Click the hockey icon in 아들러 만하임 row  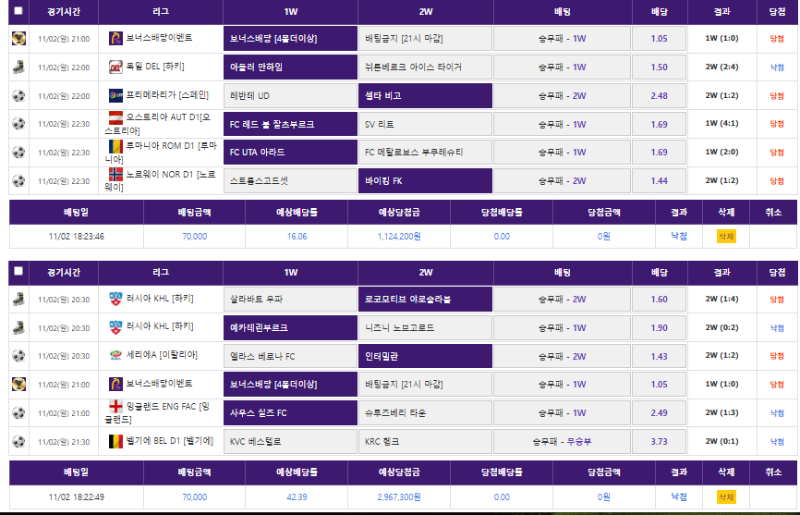coord(18,67)
